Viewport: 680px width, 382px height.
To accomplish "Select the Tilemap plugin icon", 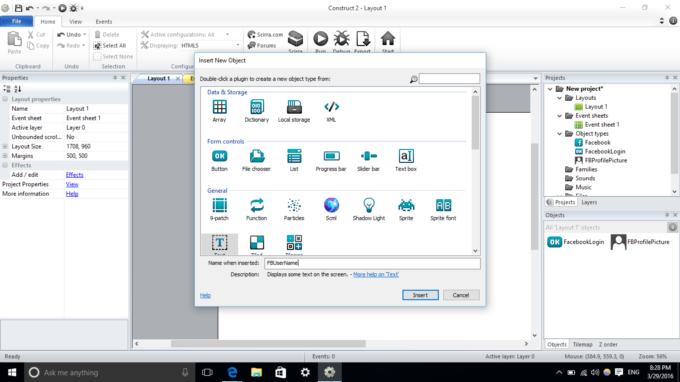I will tap(294, 243).
